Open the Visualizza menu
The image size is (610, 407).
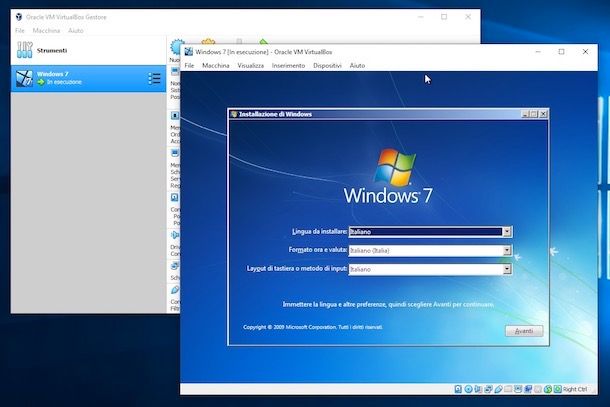251,65
